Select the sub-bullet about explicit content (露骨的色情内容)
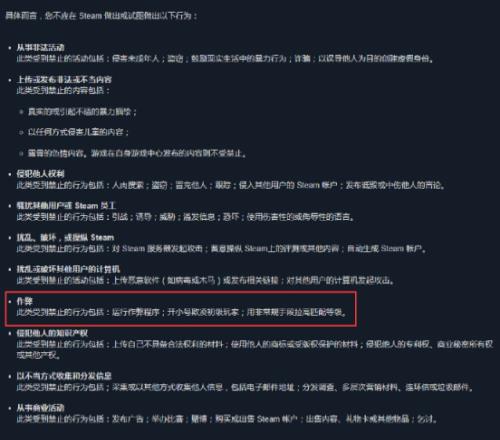Viewport: 500px width, 440px height. pos(137,153)
